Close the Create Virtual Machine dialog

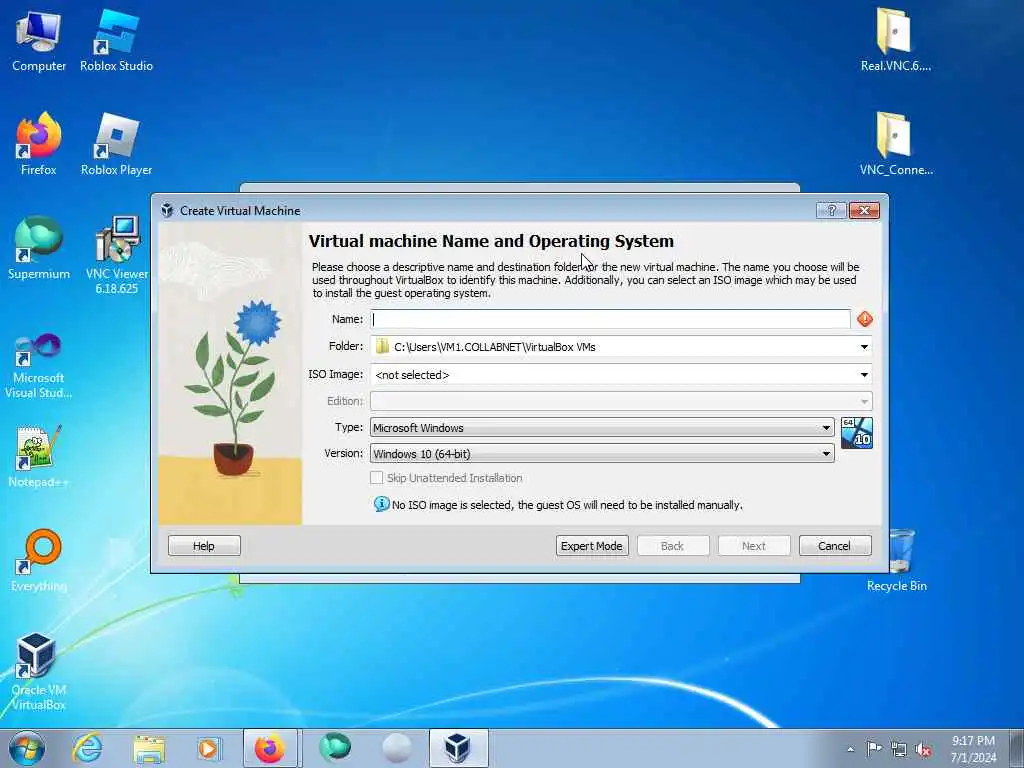coord(864,210)
